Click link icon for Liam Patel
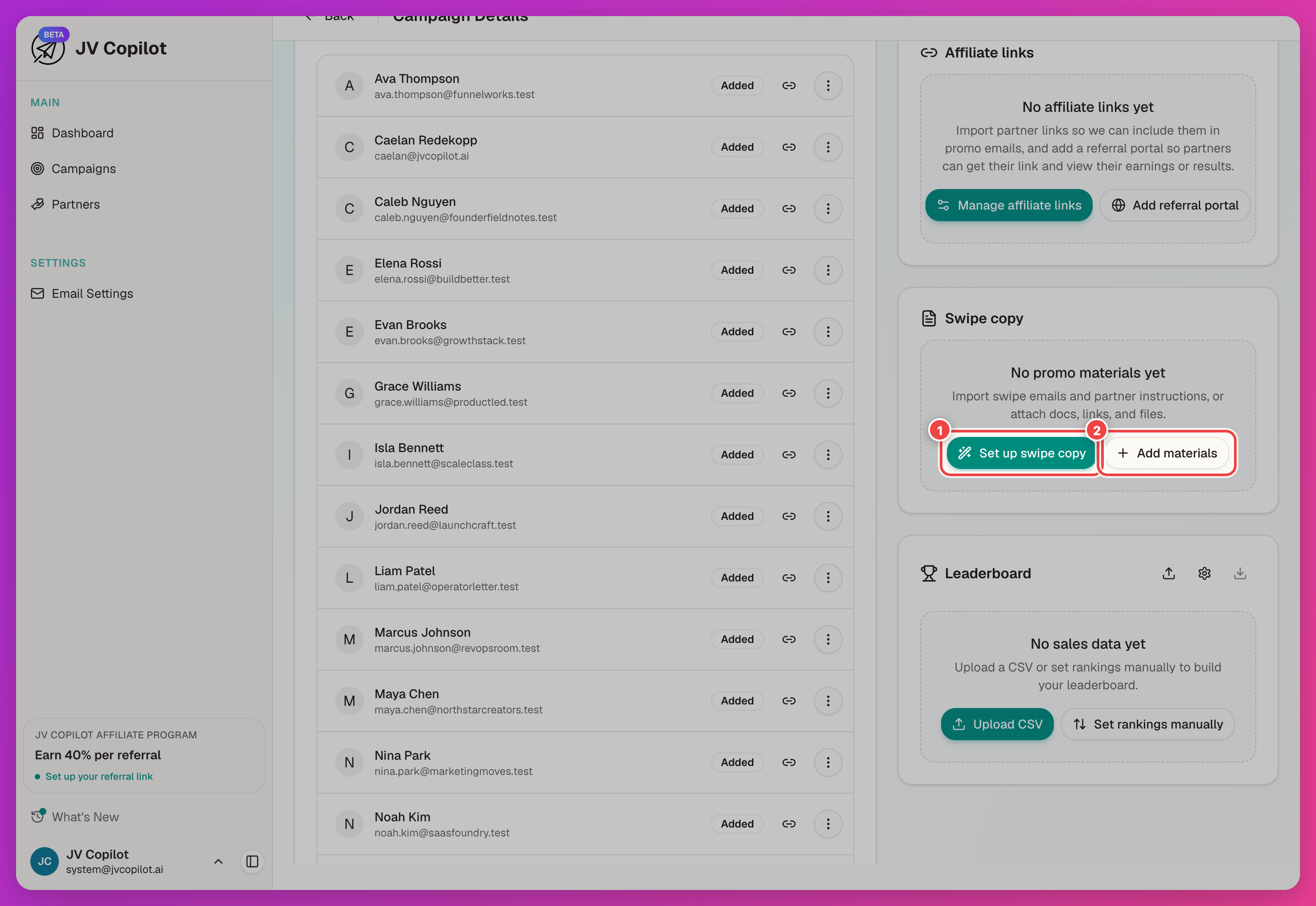Image resolution: width=1316 pixels, height=906 pixels. 789,578
